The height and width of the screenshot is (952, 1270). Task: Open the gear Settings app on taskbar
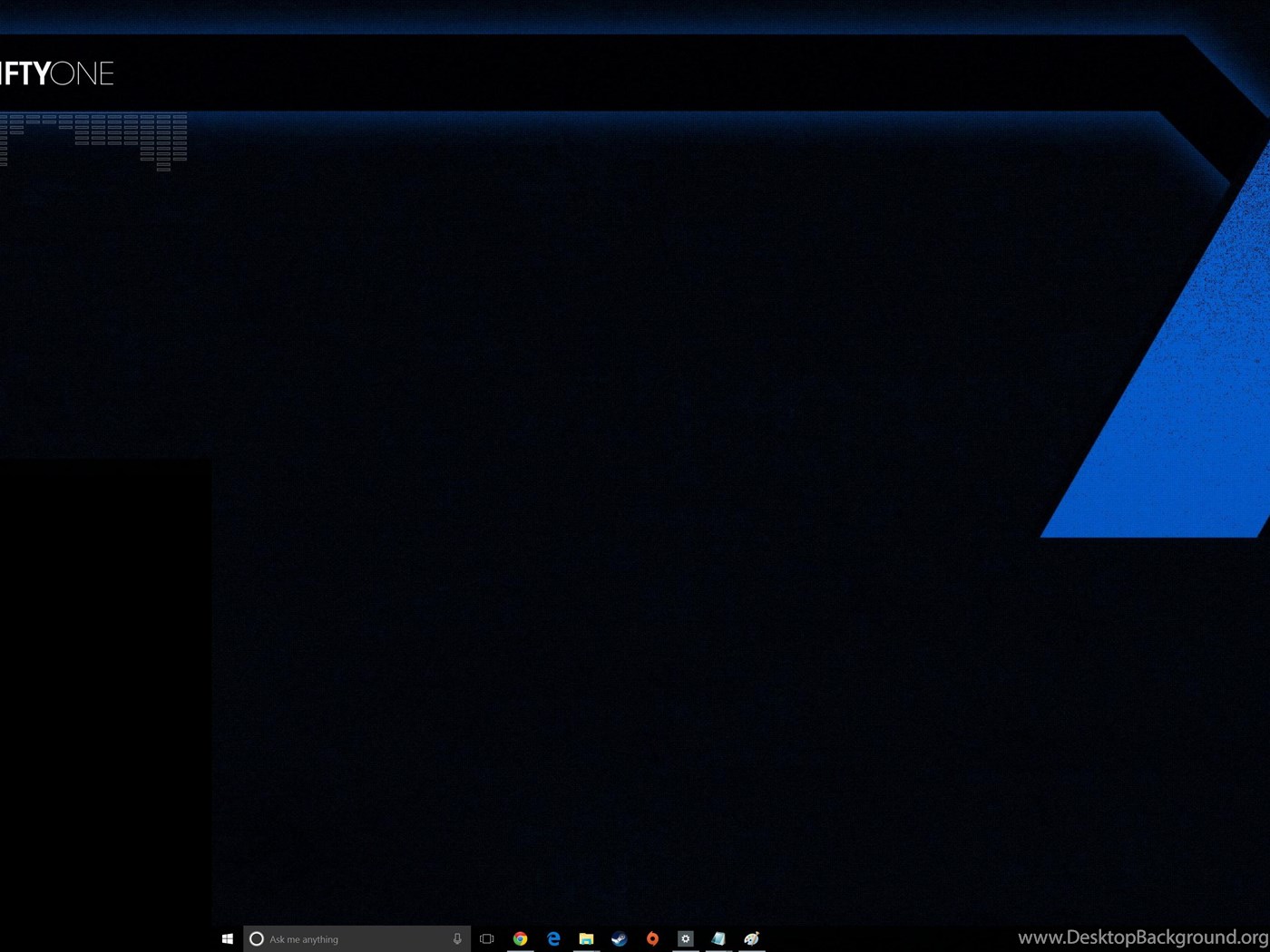685,939
